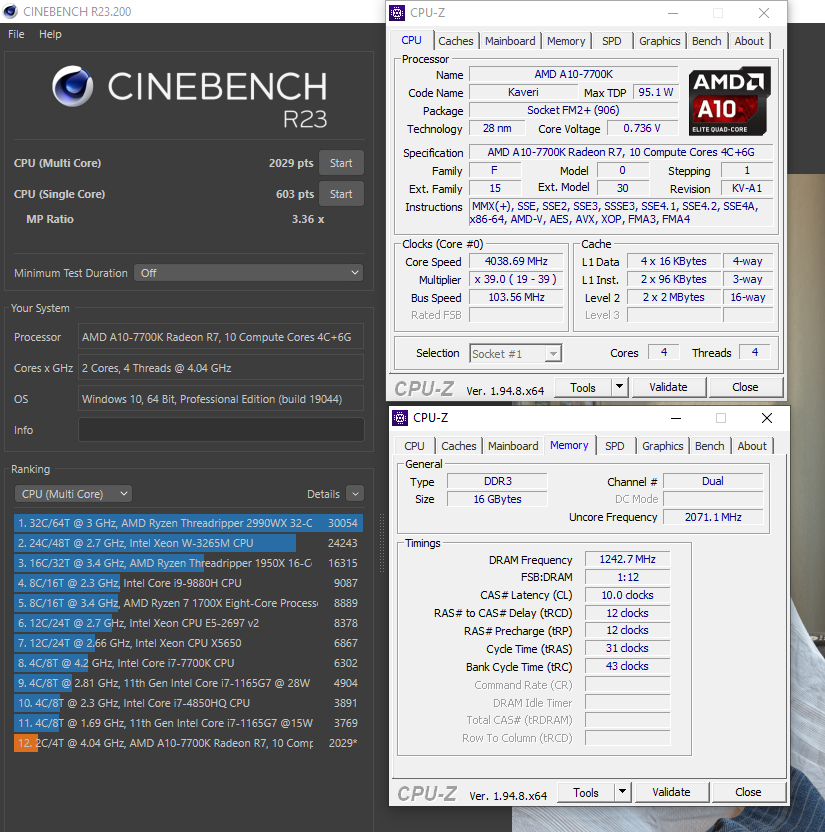Select the i7-1165G7 @15W ranking row

[188, 723]
